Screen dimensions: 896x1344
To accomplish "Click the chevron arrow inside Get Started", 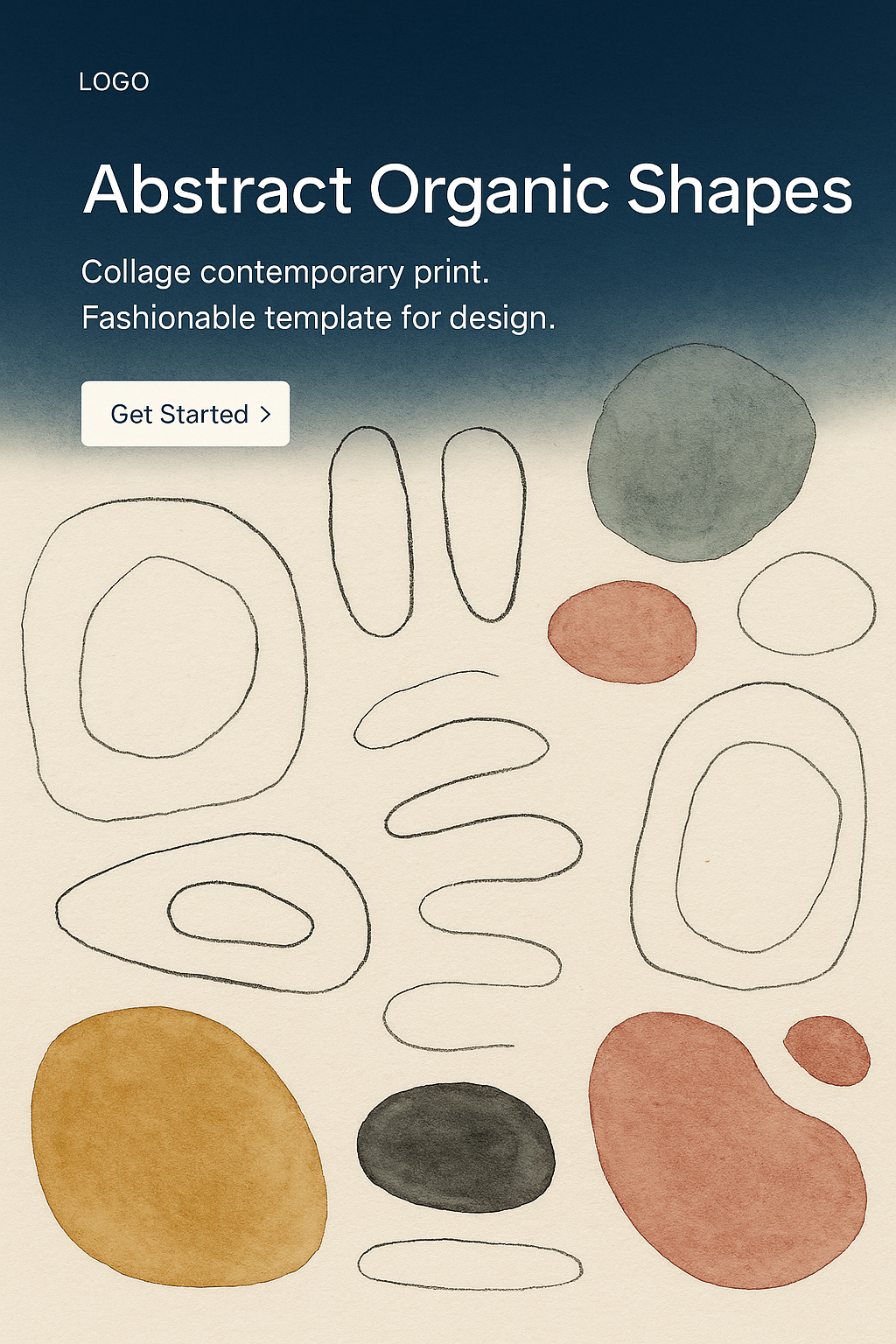I will [x=266, y=414].
